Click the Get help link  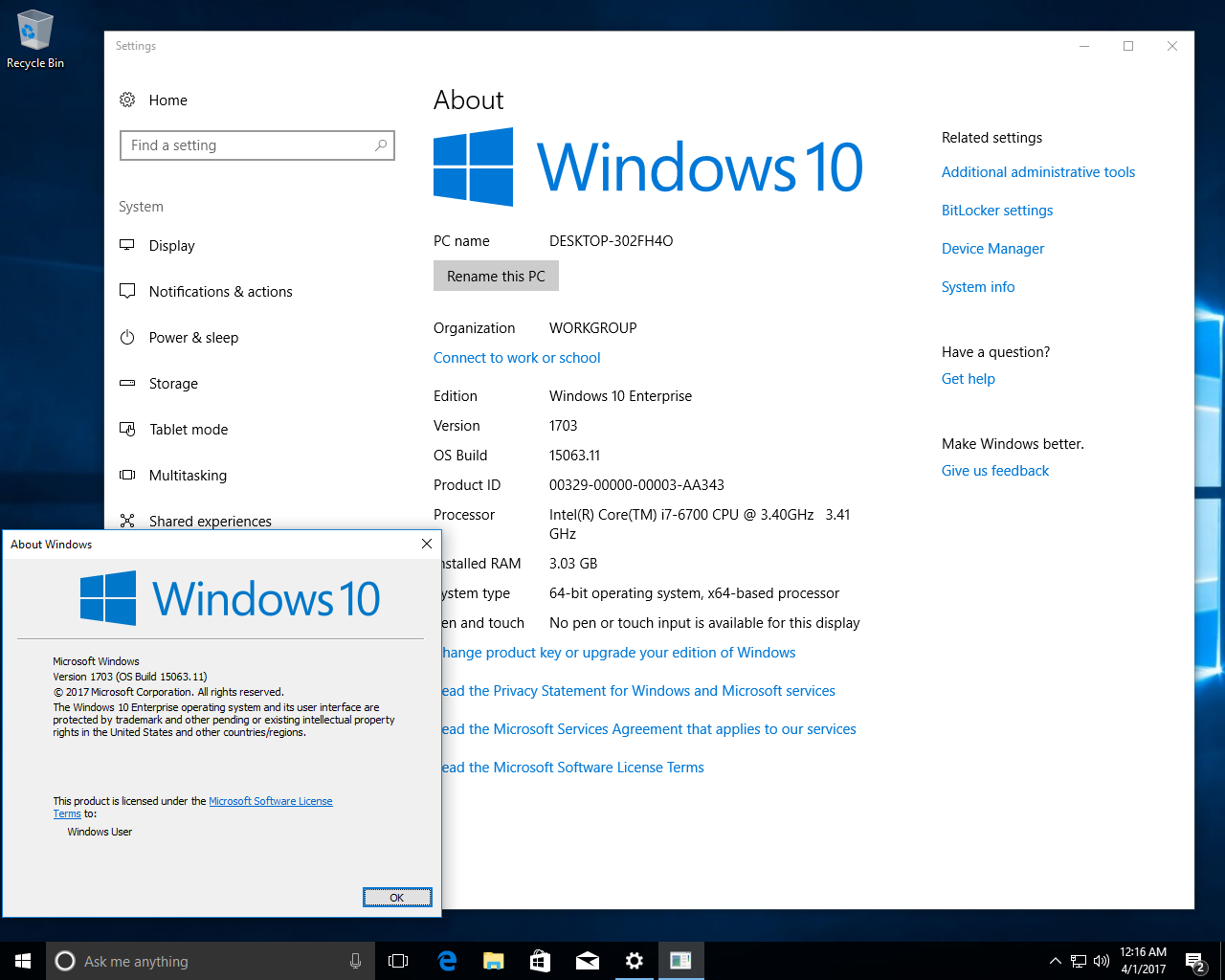969,379
